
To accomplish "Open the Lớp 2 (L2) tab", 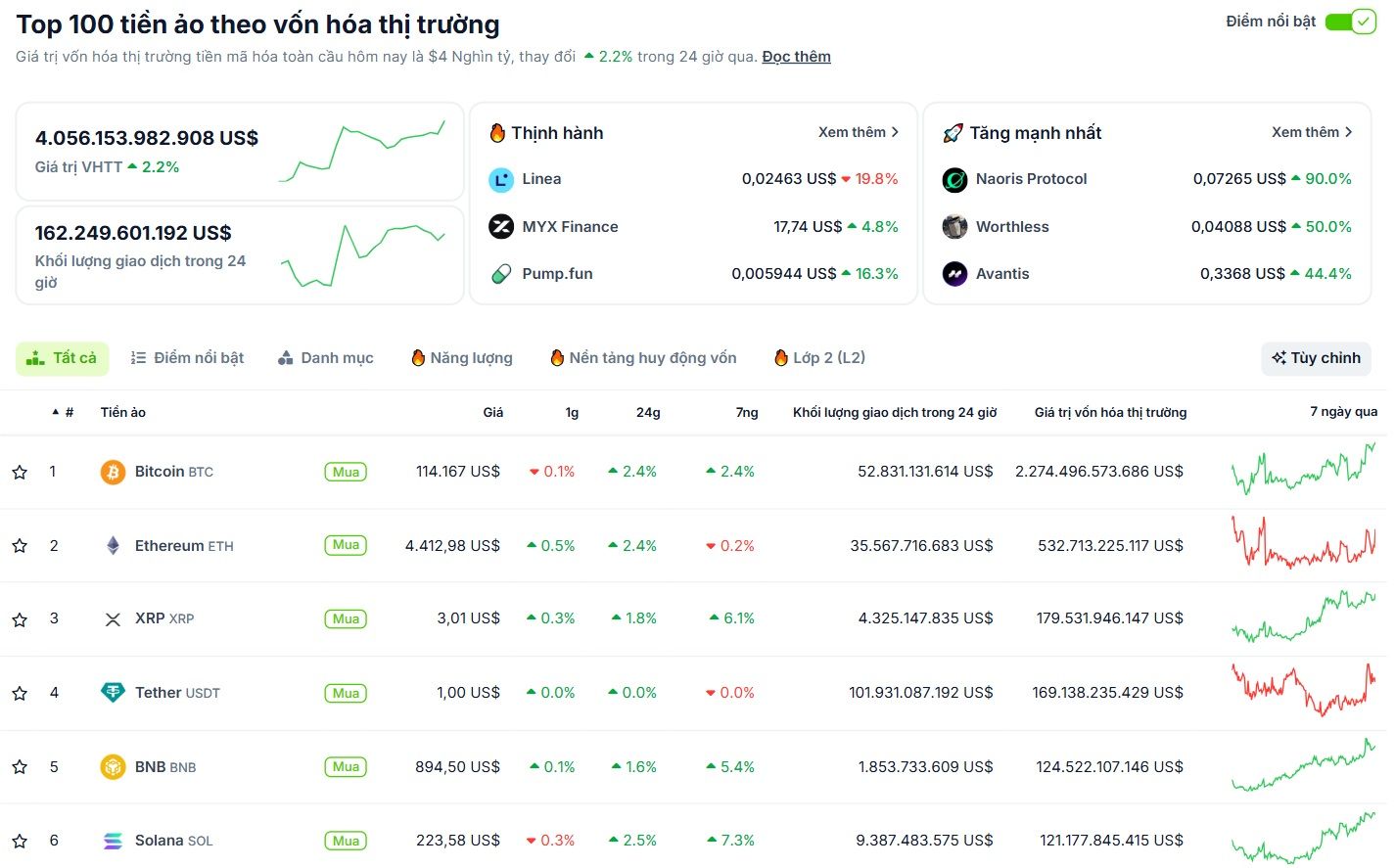I will pos(818,358).
